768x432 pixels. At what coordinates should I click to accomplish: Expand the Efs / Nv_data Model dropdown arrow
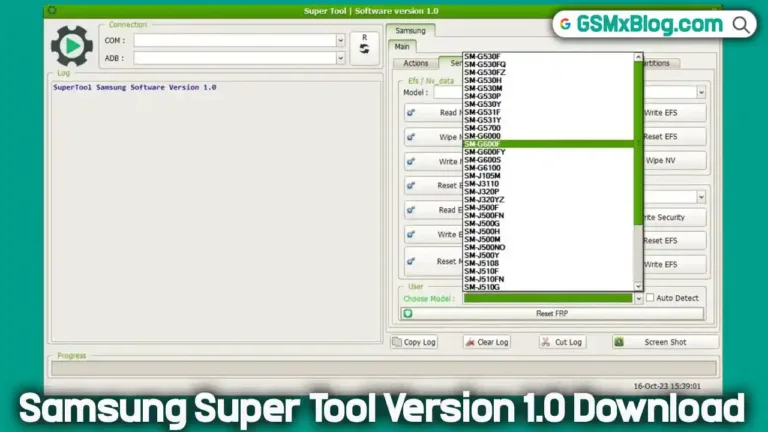[701, 92]
